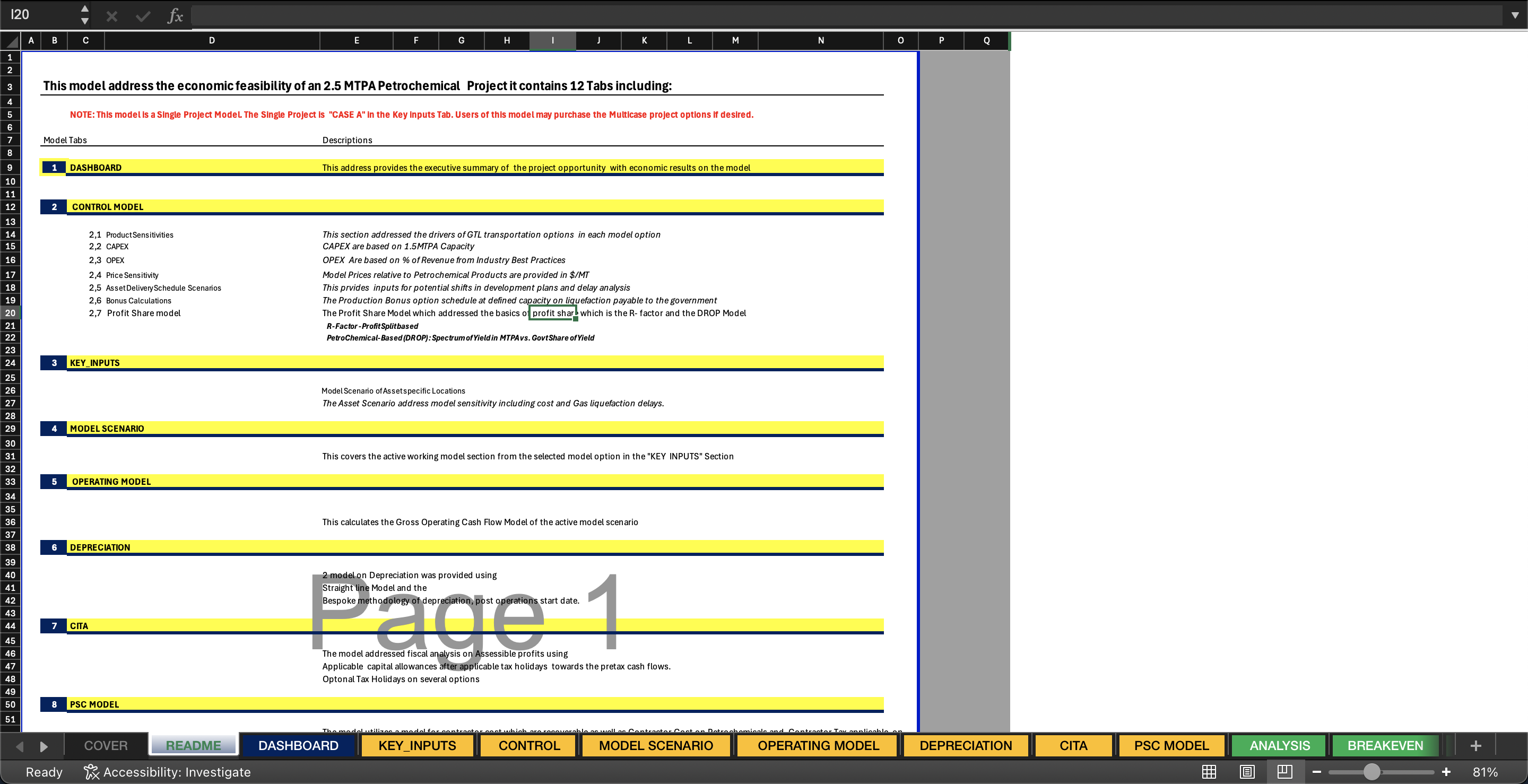This screenshot has width=1528, height=784.
Task: Click the 'Model Tabs' heading cell
Action: 65,141
